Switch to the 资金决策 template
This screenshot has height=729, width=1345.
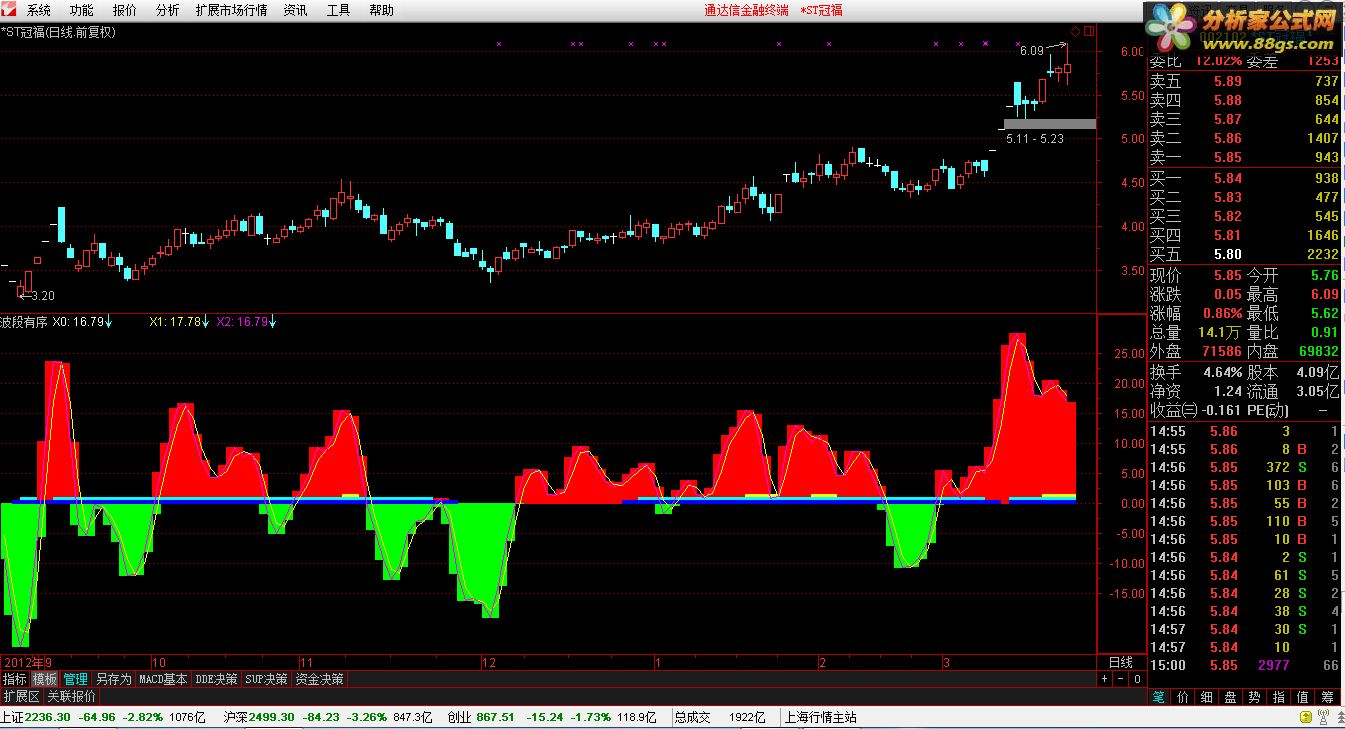pyautogui.click(x=320, y=679)
